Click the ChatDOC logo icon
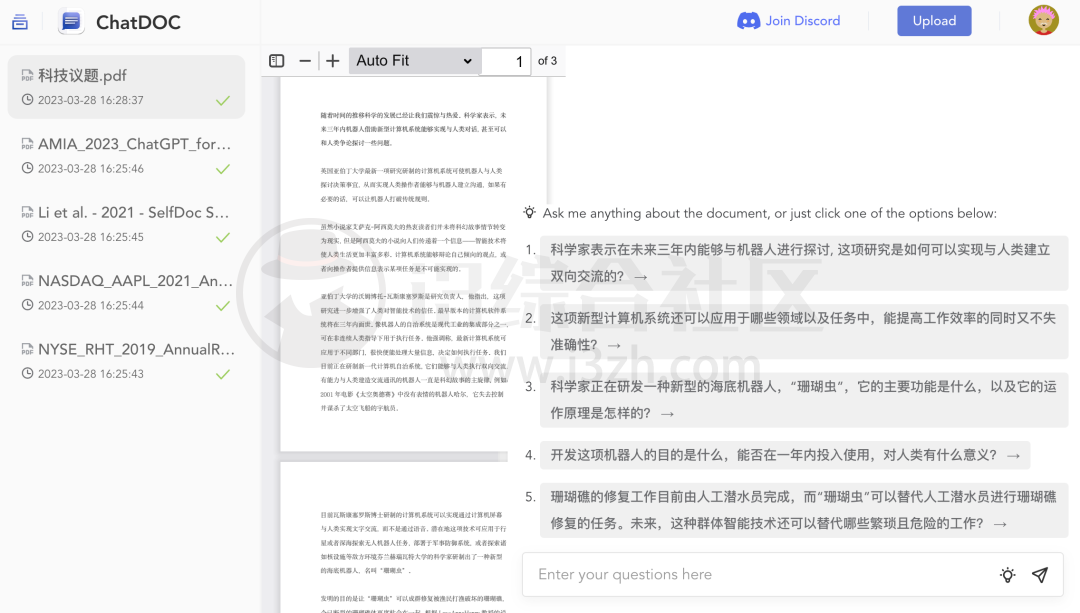 71,22
